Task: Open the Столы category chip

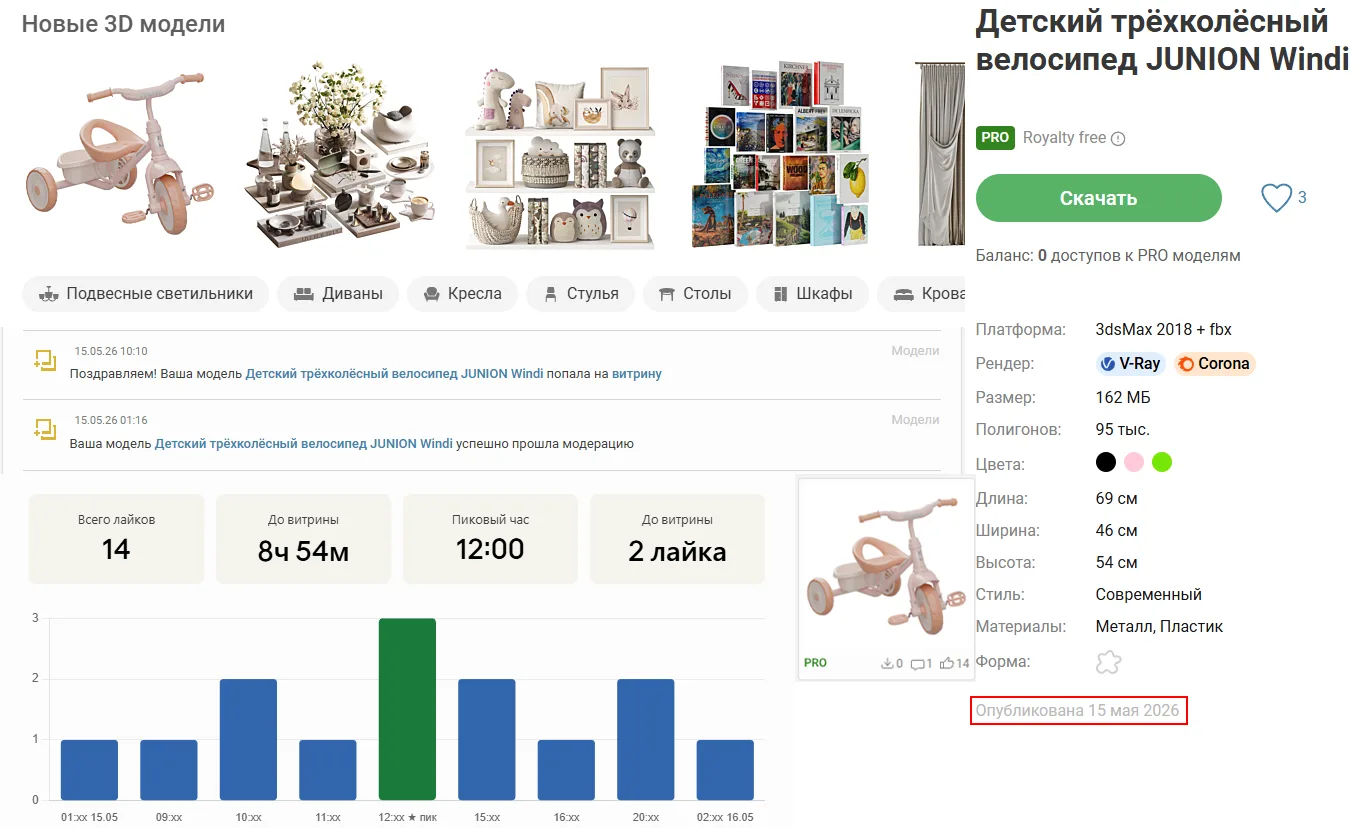Action: [x=695, y=294]
